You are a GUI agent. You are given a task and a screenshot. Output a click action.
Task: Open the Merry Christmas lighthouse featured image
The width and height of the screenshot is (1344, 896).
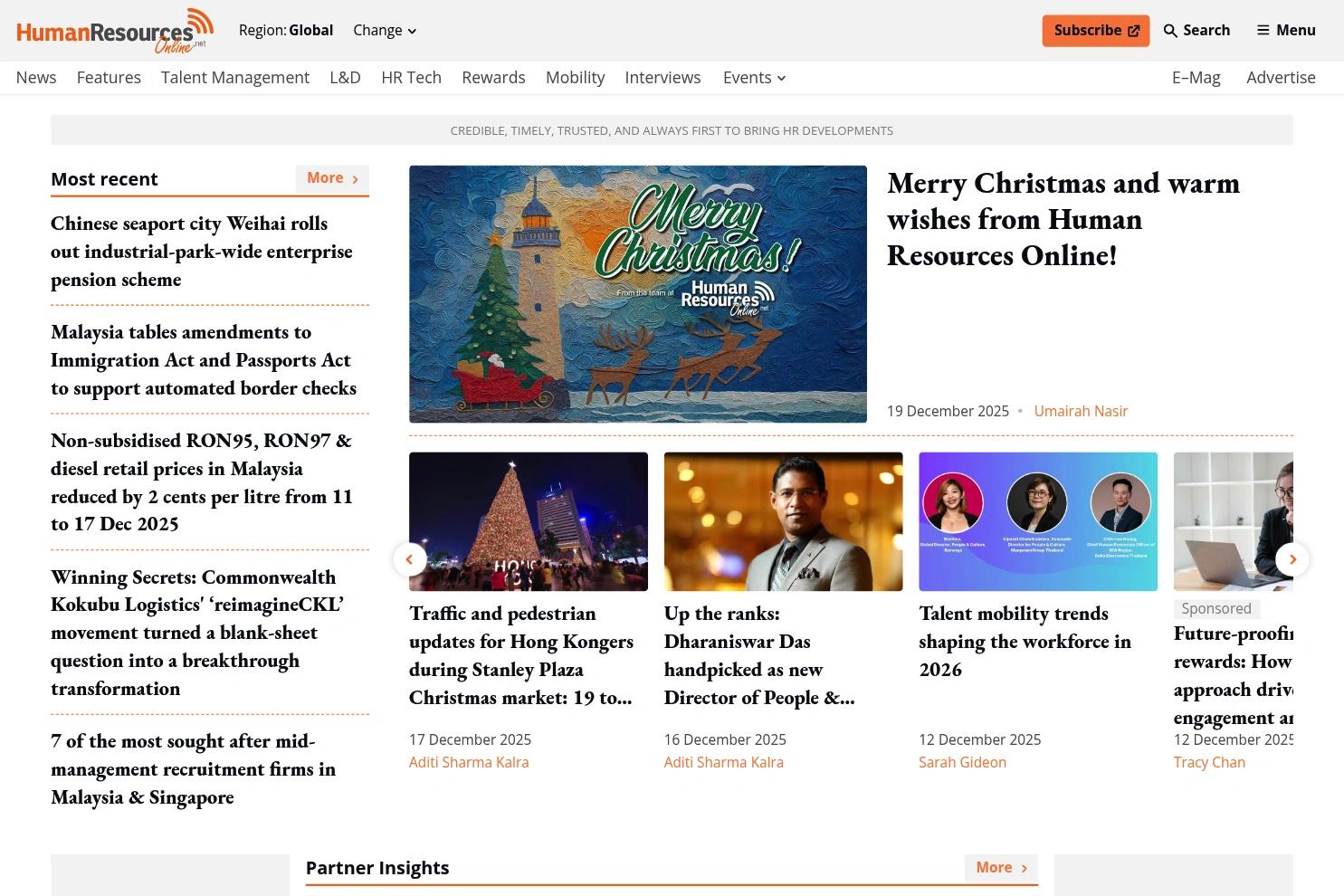(638, 294)
